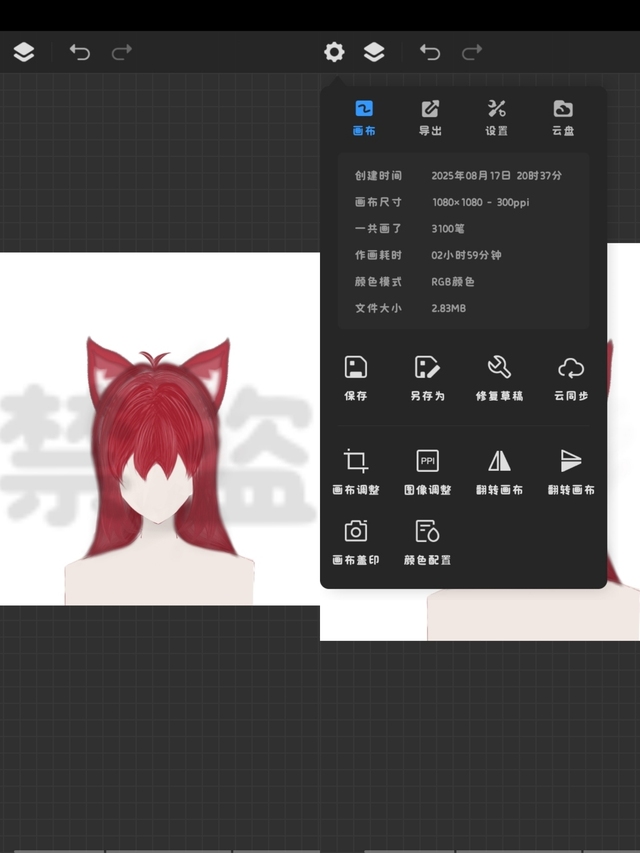Image resolution: width=640 pixels, height=853 pixels.
Task: Flip canvas vertically with stacked triangles icon
Action: tap(571, 472)
